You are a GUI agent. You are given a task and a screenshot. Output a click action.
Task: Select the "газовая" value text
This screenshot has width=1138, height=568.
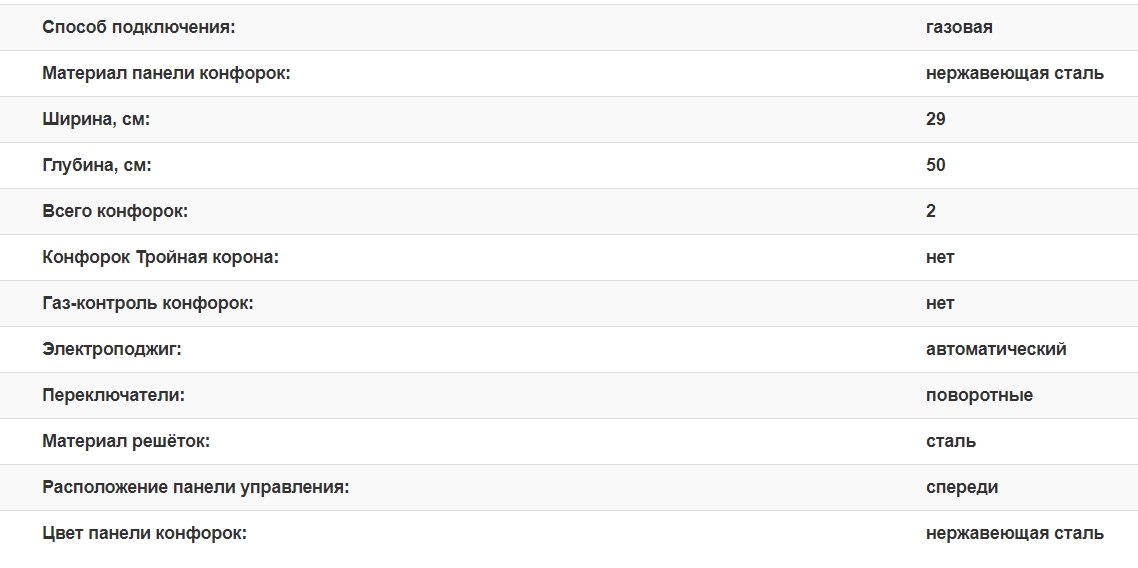point(959,27)
